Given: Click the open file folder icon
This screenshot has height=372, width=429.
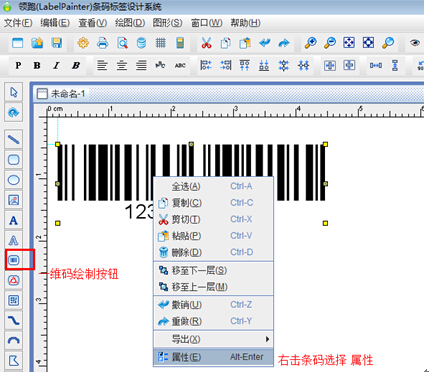Looking at the screenshot, I should coord(37,43).
